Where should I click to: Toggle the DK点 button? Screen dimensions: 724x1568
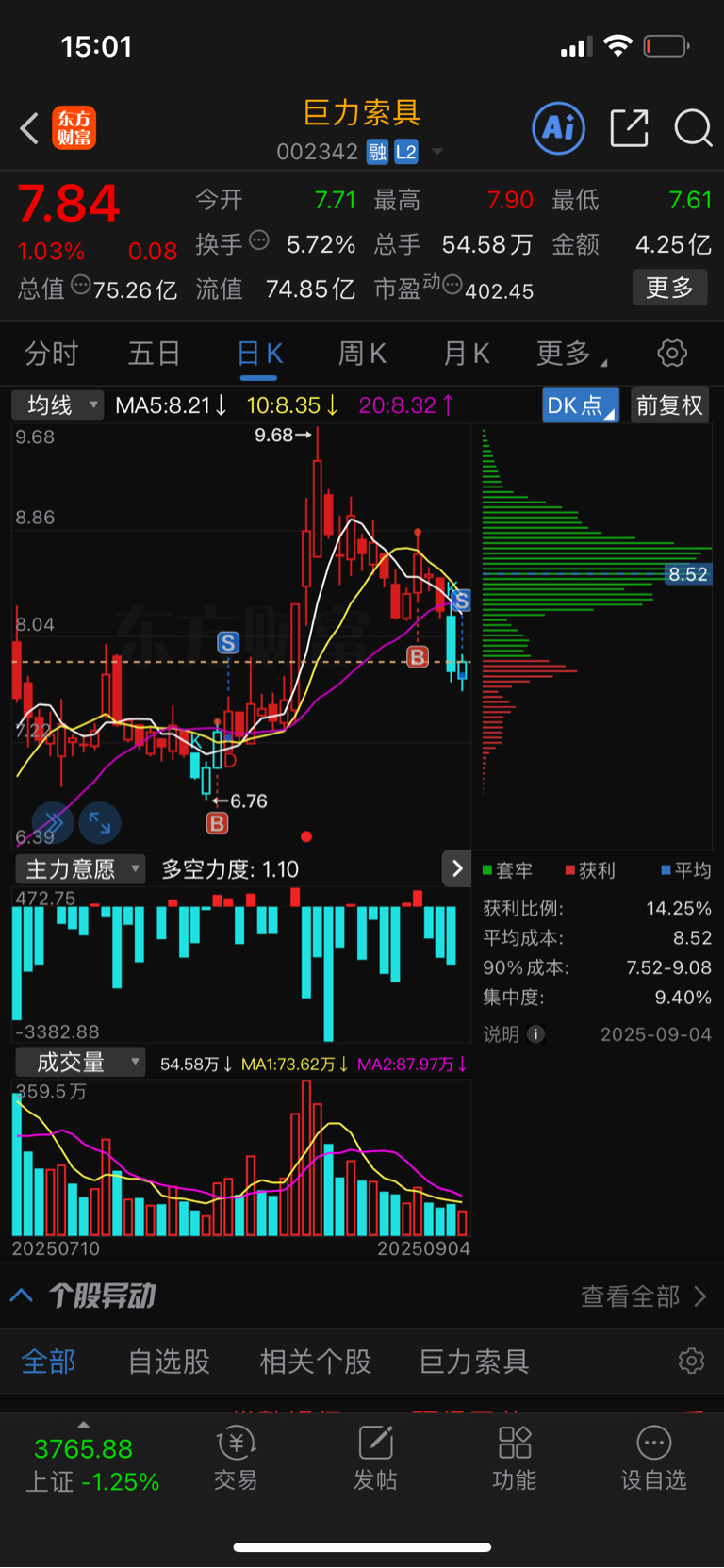click(x=581, y=405)
